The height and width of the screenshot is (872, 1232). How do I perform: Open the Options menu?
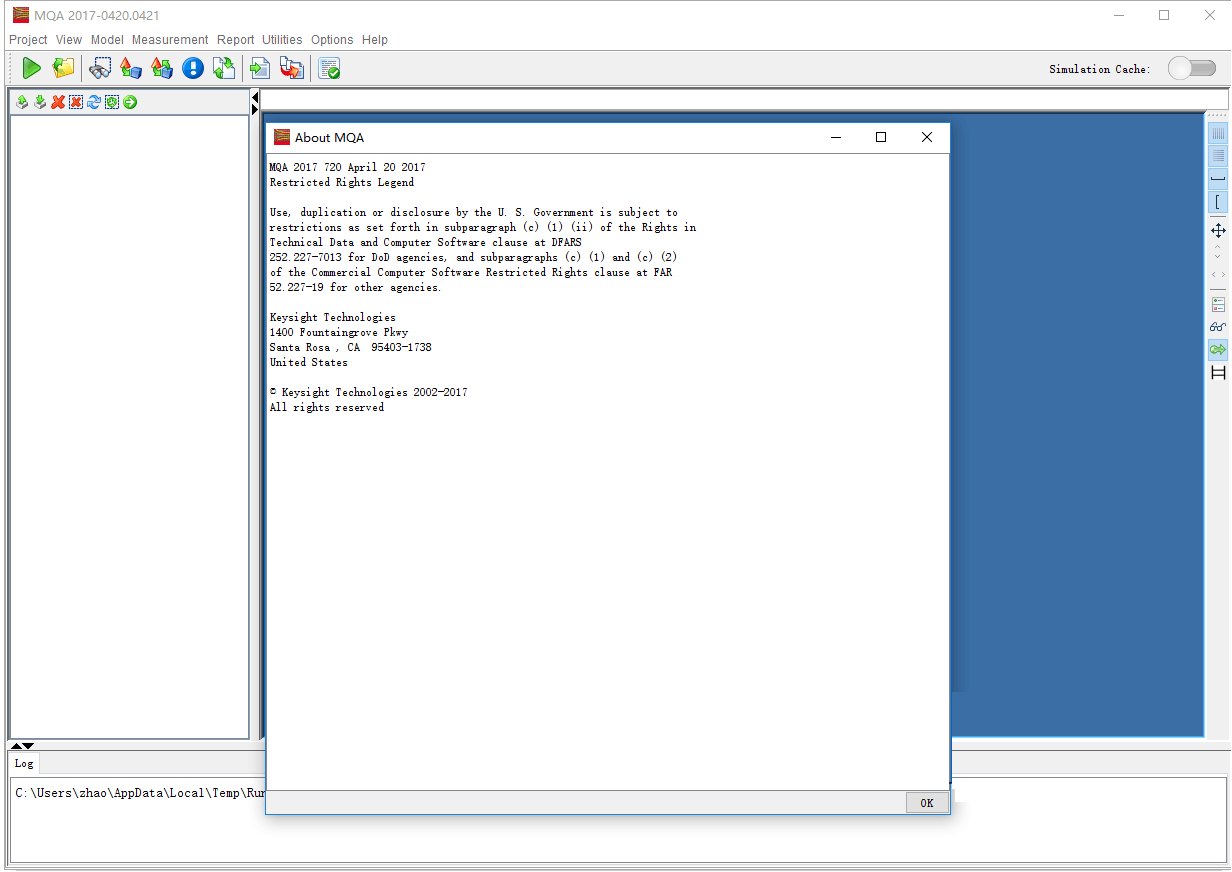(x=332, y=40)
